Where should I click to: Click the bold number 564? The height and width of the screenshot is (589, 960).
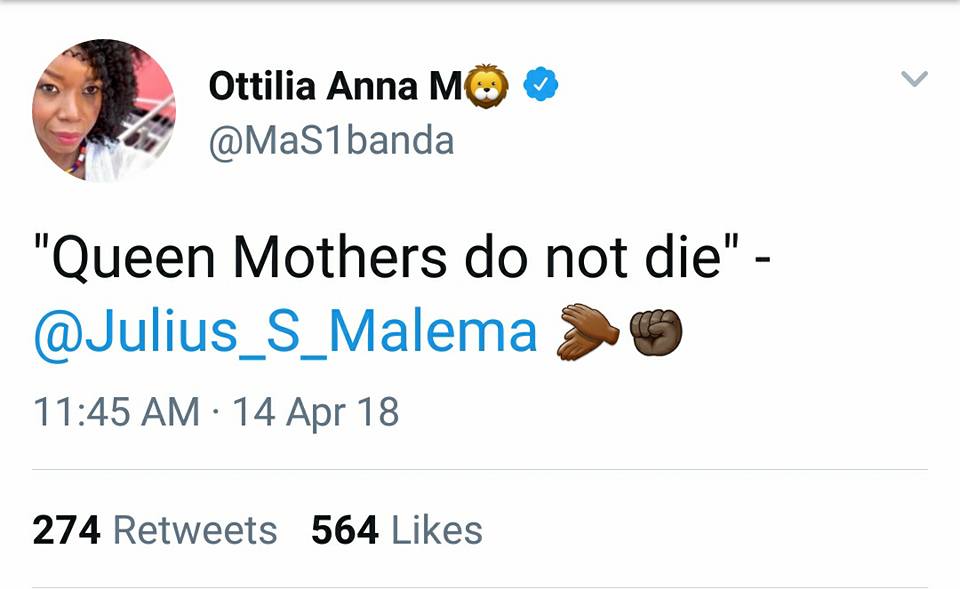[x=345, y=530]
